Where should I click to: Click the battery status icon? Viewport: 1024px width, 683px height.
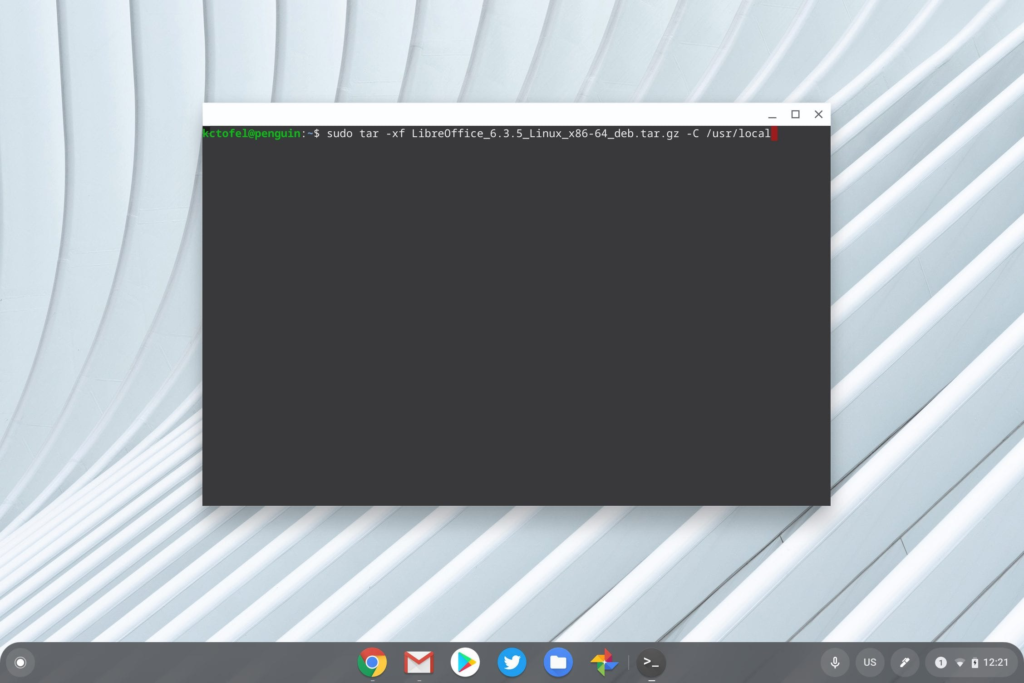974,663
